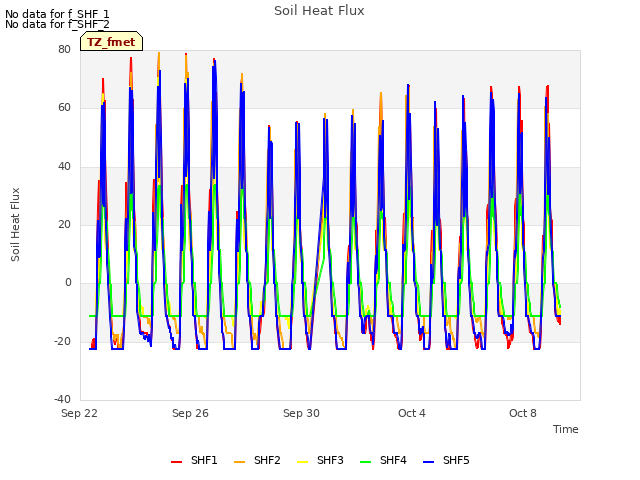640x480 pixels.
Task: Select the SHF4 legend entry
Action: click(383, 460)
